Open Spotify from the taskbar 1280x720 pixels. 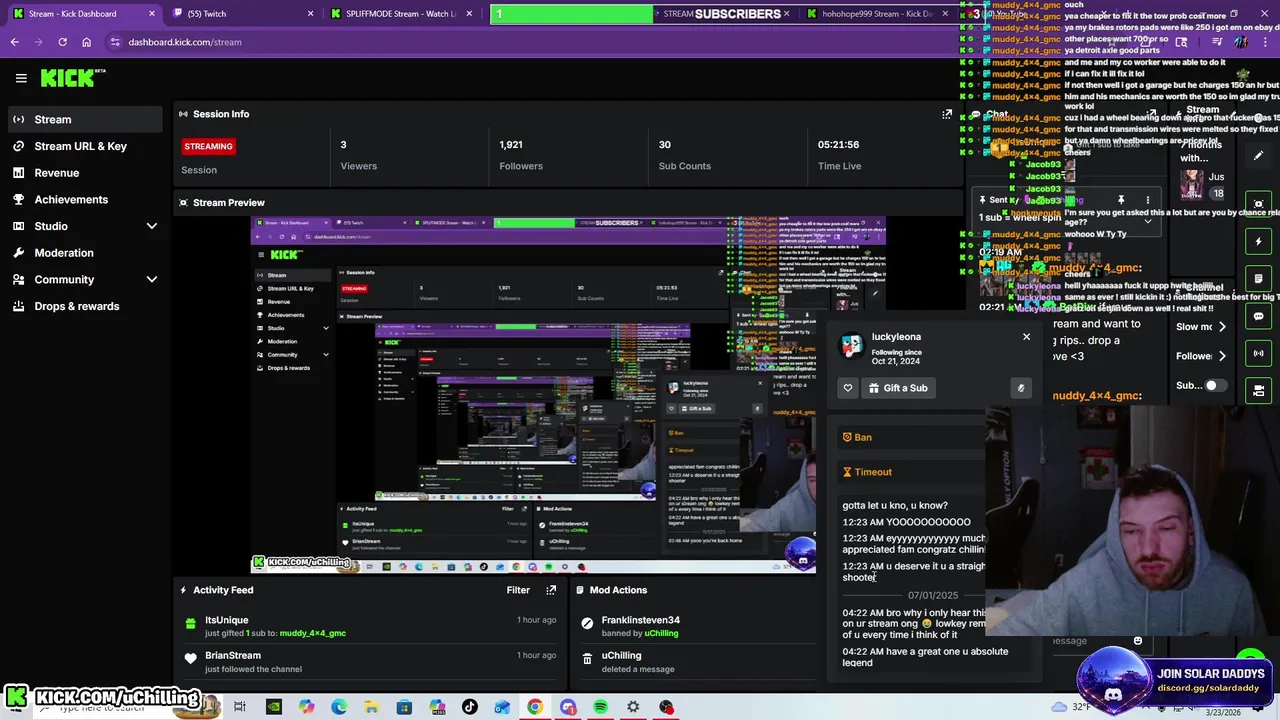600,707
